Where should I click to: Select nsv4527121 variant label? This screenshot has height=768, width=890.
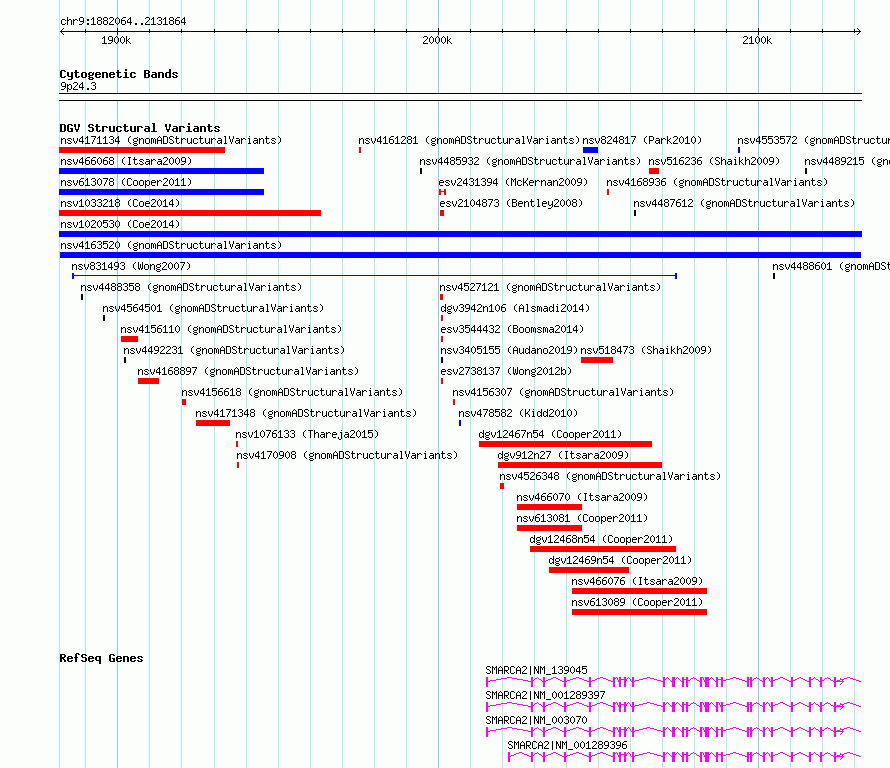click(550, 287)
